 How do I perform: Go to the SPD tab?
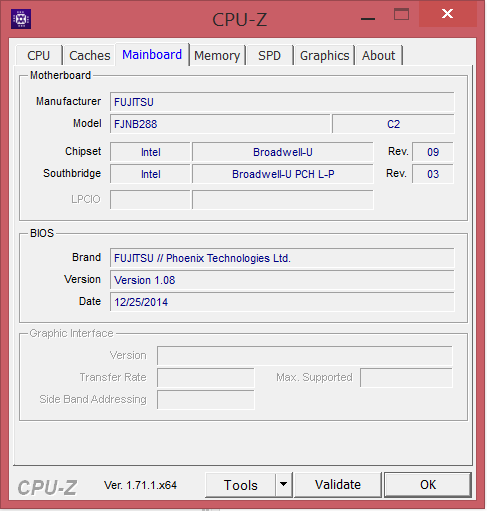pyautogui.click(x=269, y=55)
